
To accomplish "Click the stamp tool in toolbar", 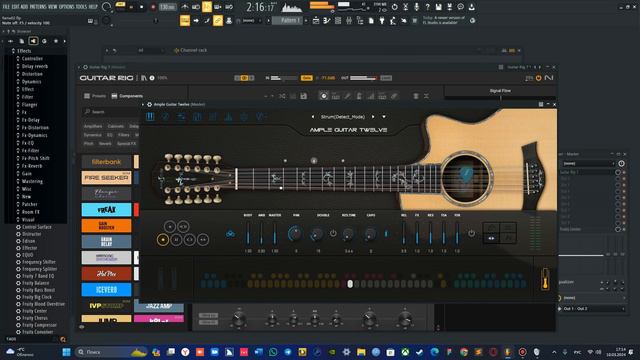I will [x=229, y=20].
